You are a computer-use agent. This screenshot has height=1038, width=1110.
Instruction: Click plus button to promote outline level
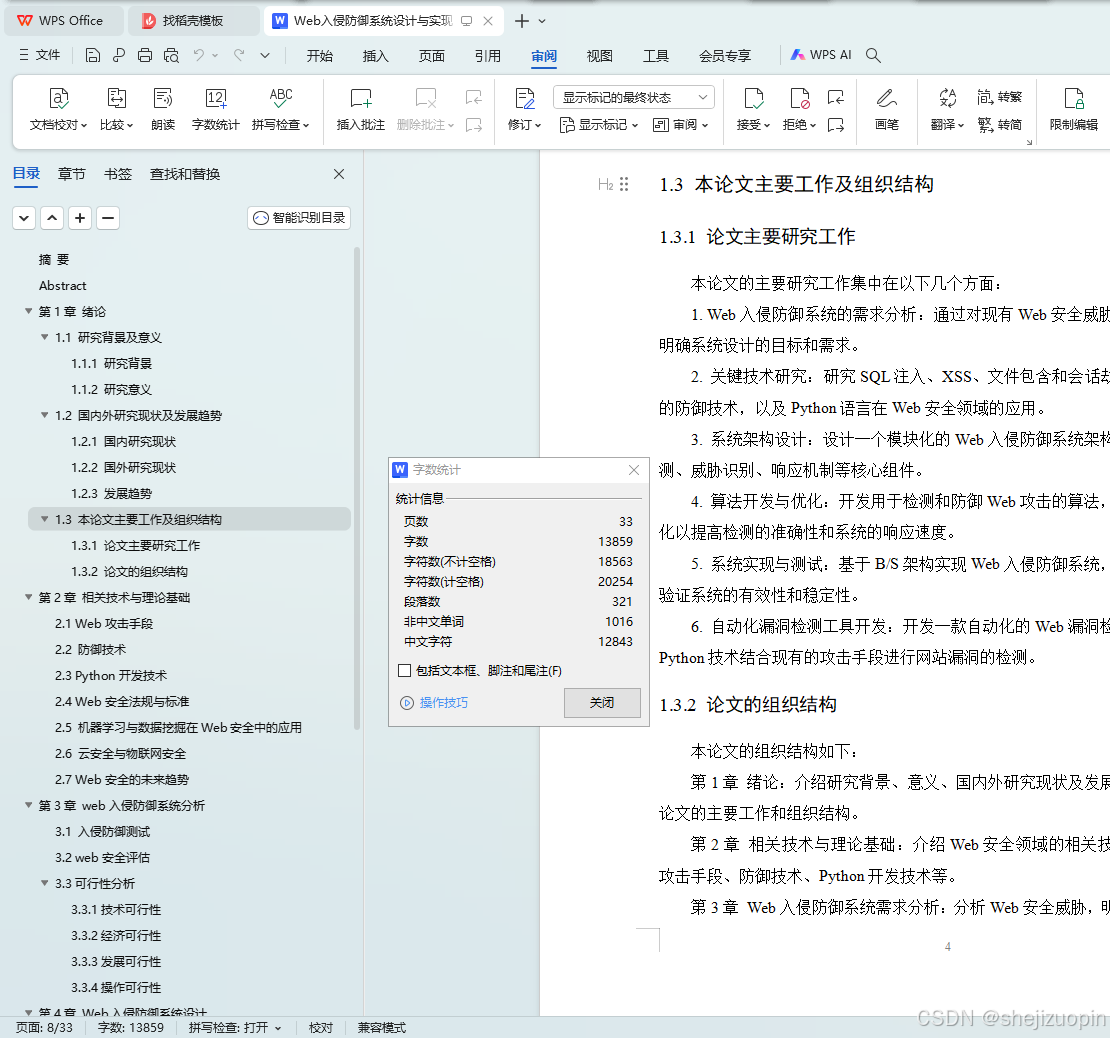[80, 218]
